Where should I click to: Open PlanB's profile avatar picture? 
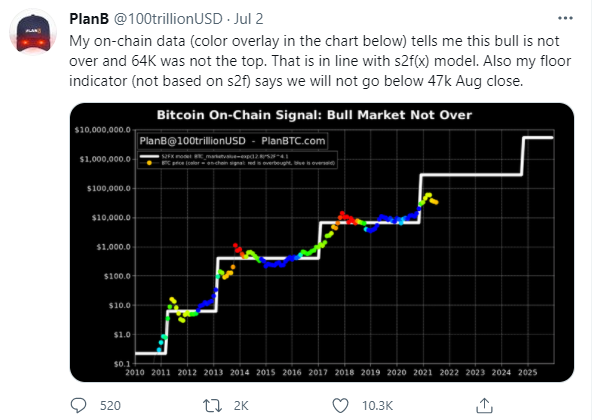click(x=33, y=33)
